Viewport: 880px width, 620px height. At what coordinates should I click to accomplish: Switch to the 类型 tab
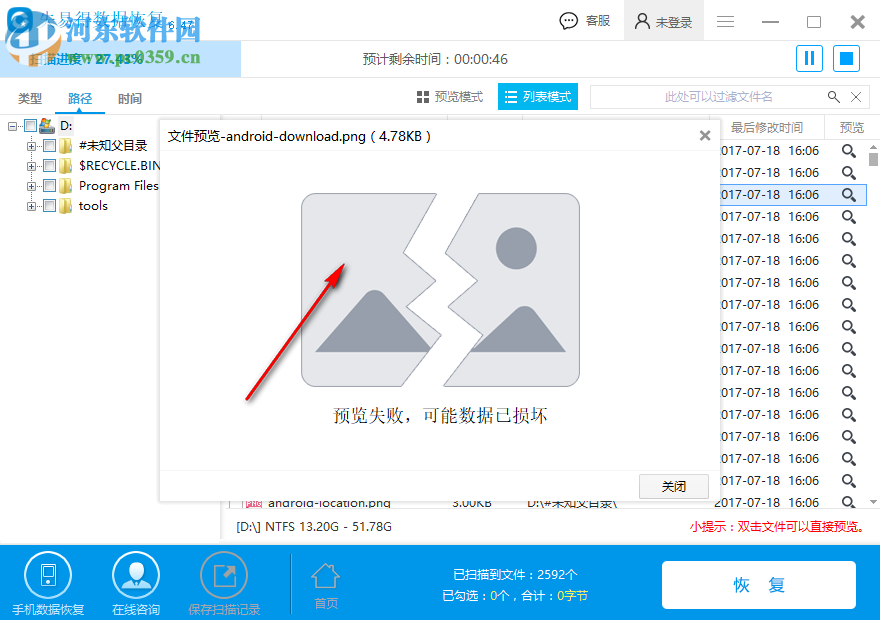pyautogui.click(x=30, y=99)
